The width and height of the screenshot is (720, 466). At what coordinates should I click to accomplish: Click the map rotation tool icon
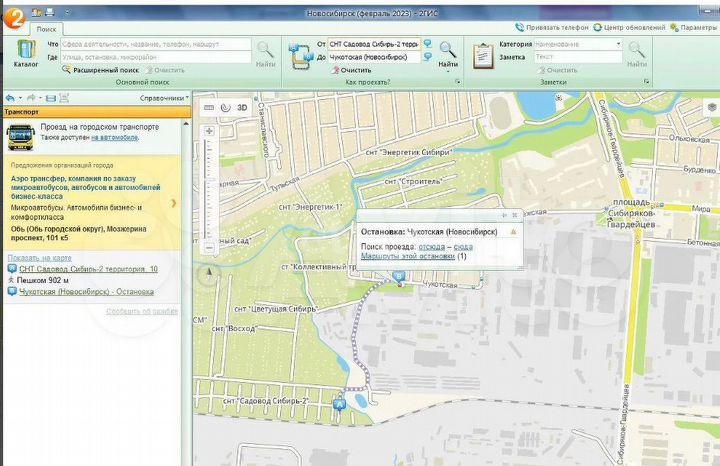225,107
